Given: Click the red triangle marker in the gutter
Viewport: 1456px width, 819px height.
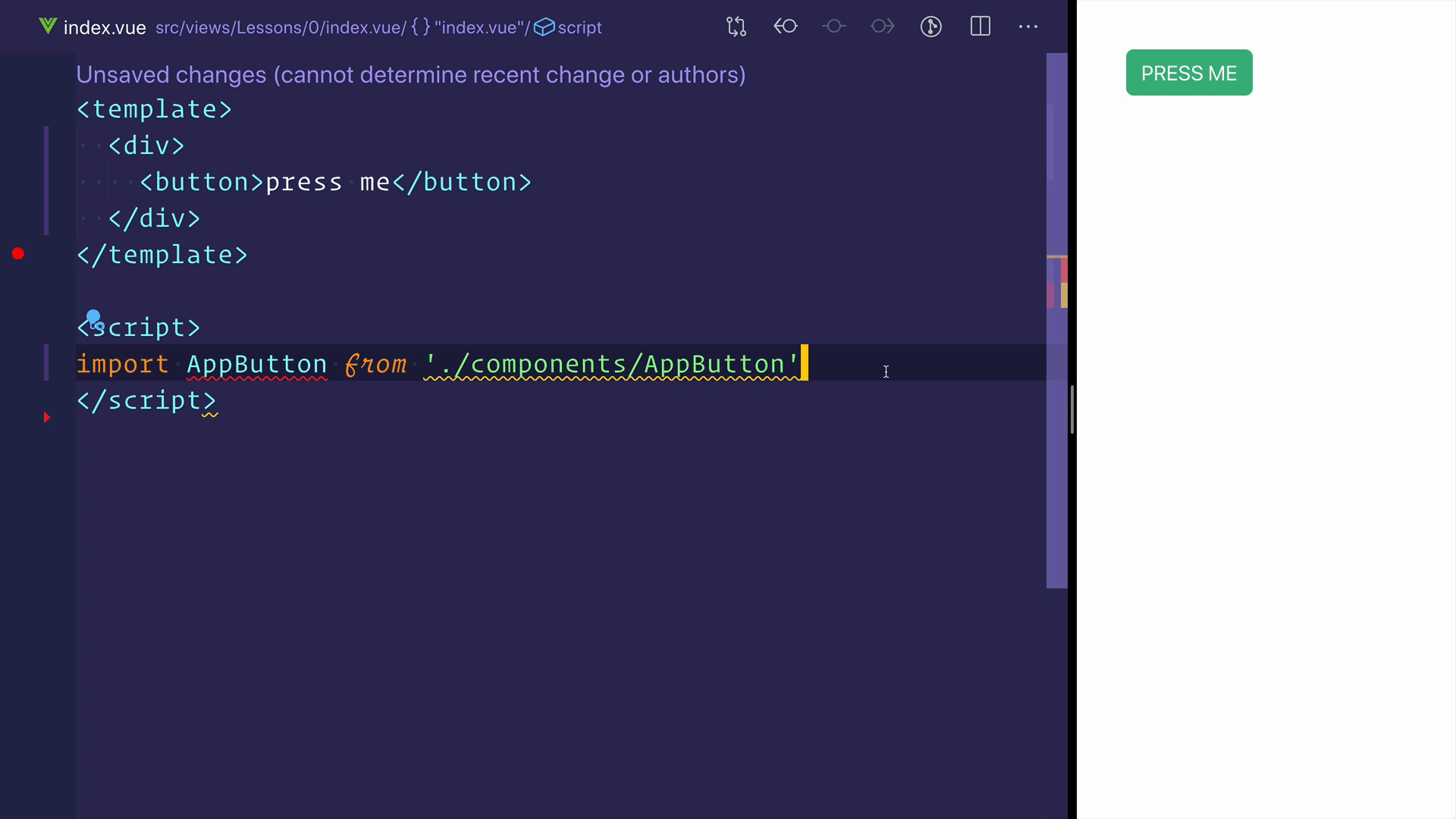Looking at the screenshot, I should [x=46, y=417].
